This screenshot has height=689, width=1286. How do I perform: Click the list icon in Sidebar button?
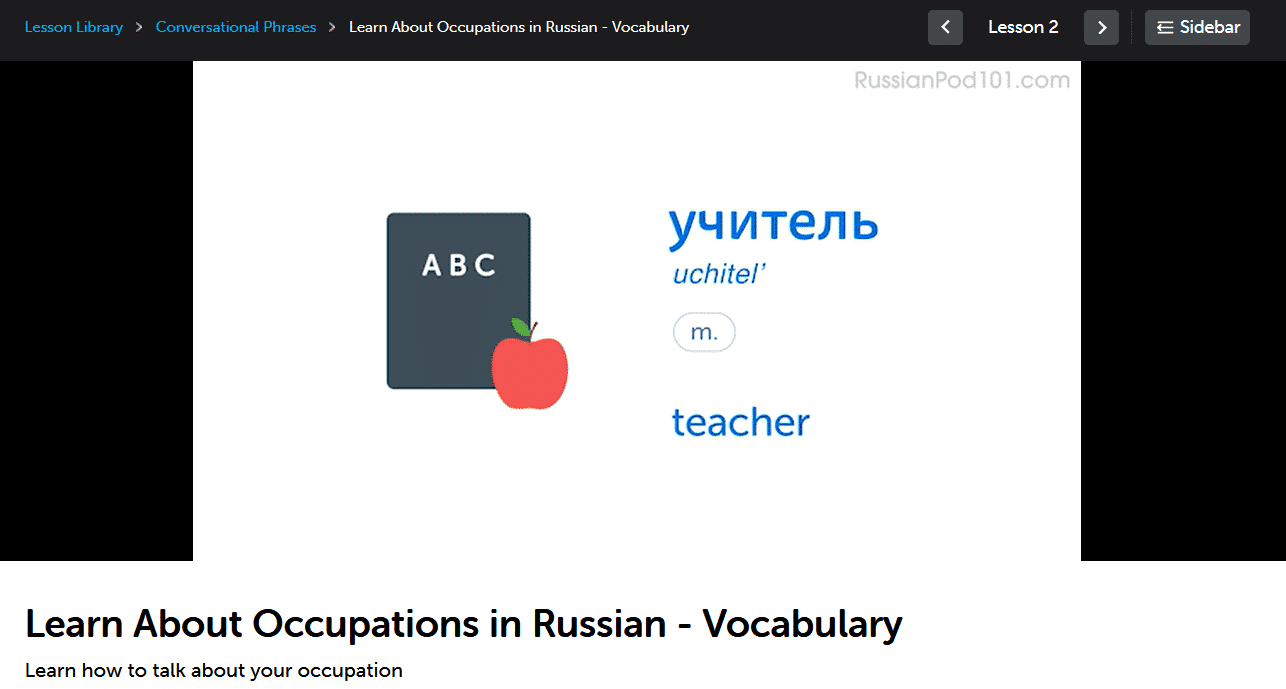(1165, 28)
